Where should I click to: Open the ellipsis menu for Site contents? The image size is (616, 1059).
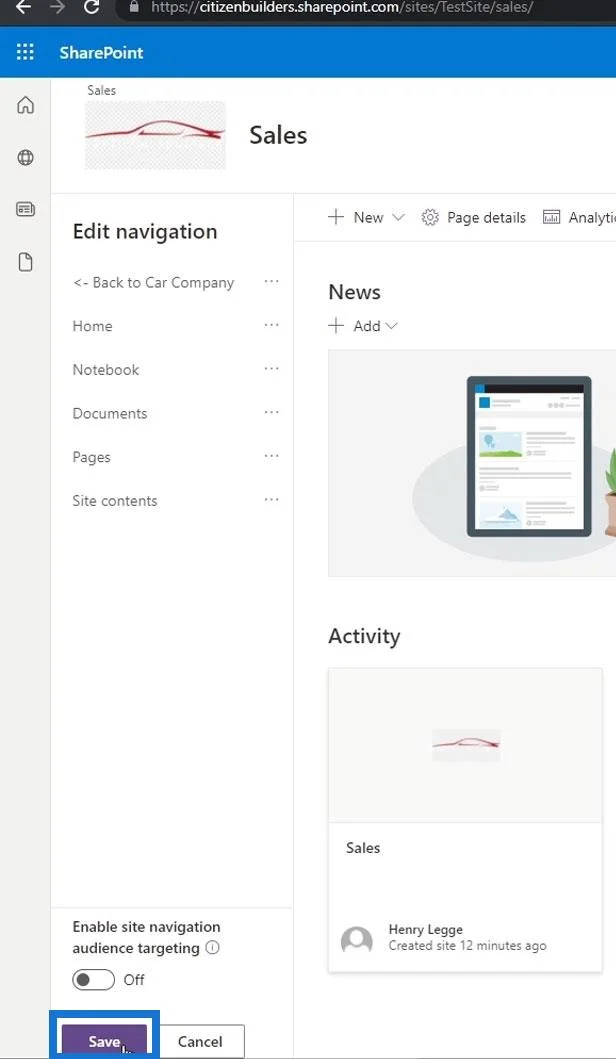tap(272, 500)
